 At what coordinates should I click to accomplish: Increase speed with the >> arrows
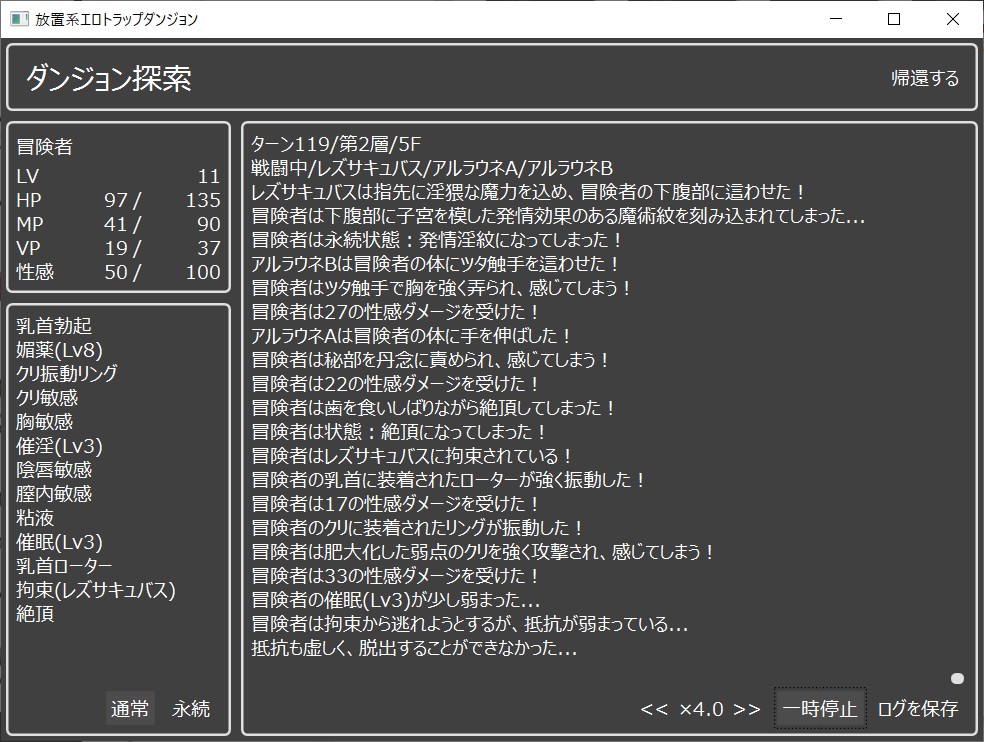[x=746, y=709]
